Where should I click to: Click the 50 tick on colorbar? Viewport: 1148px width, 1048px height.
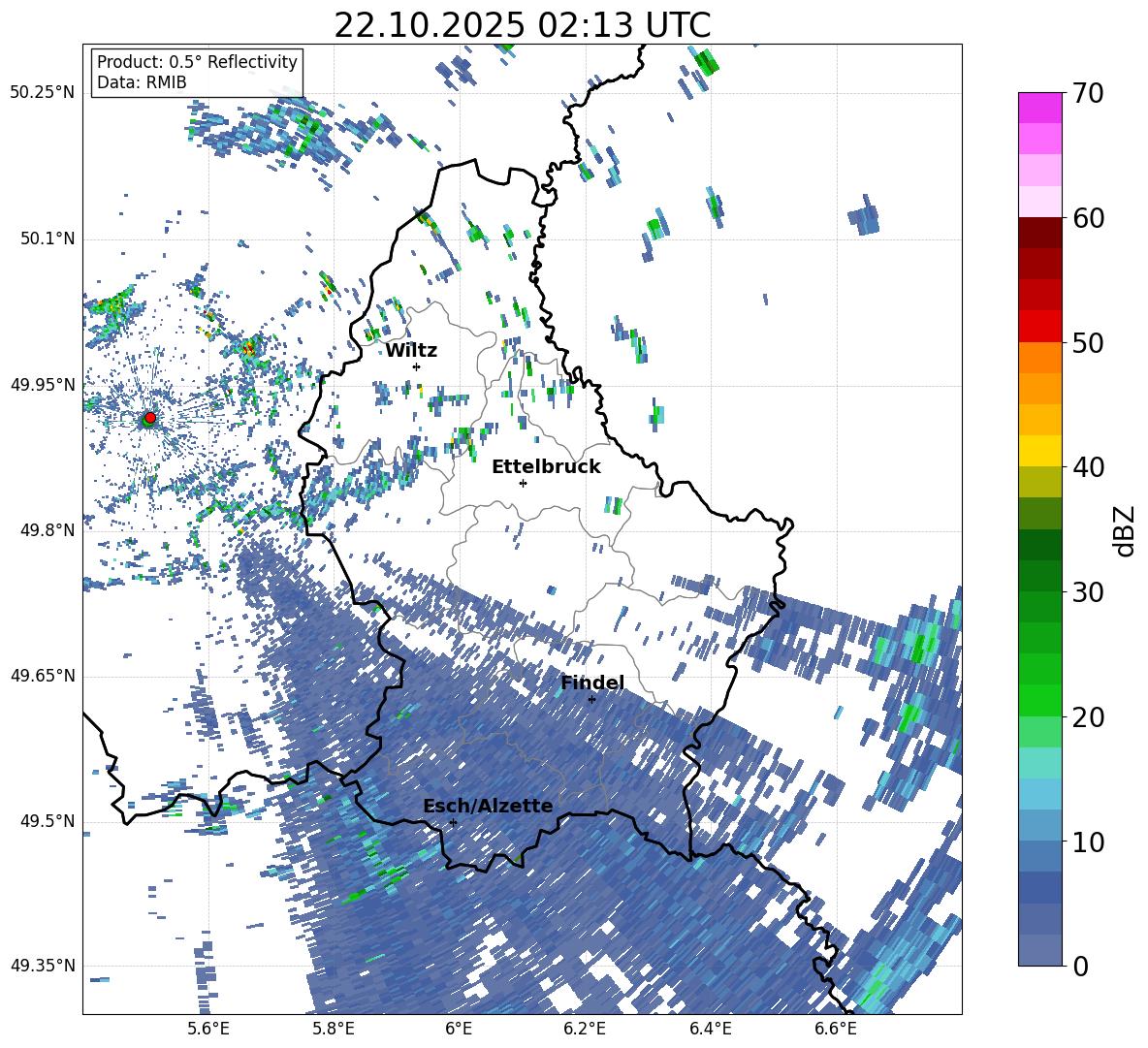coord(1088,343)
